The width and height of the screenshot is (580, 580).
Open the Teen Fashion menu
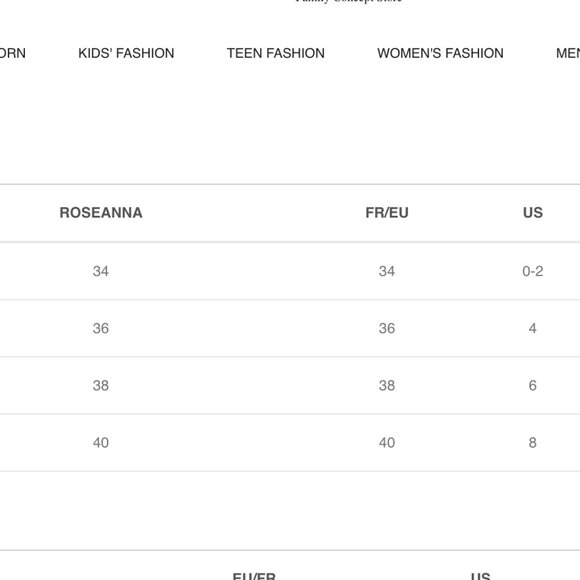[276, 53]
